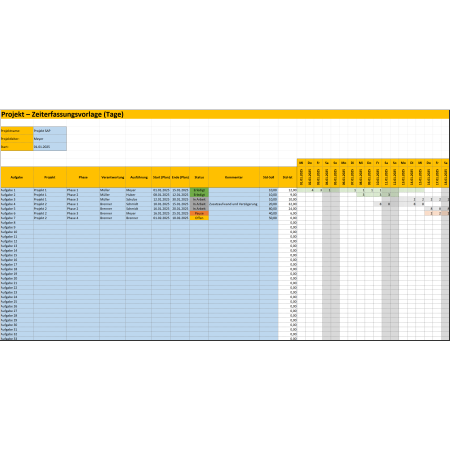Click the Kommentar column header
Viewport: 450px width, 450px height.
point(234,177)
